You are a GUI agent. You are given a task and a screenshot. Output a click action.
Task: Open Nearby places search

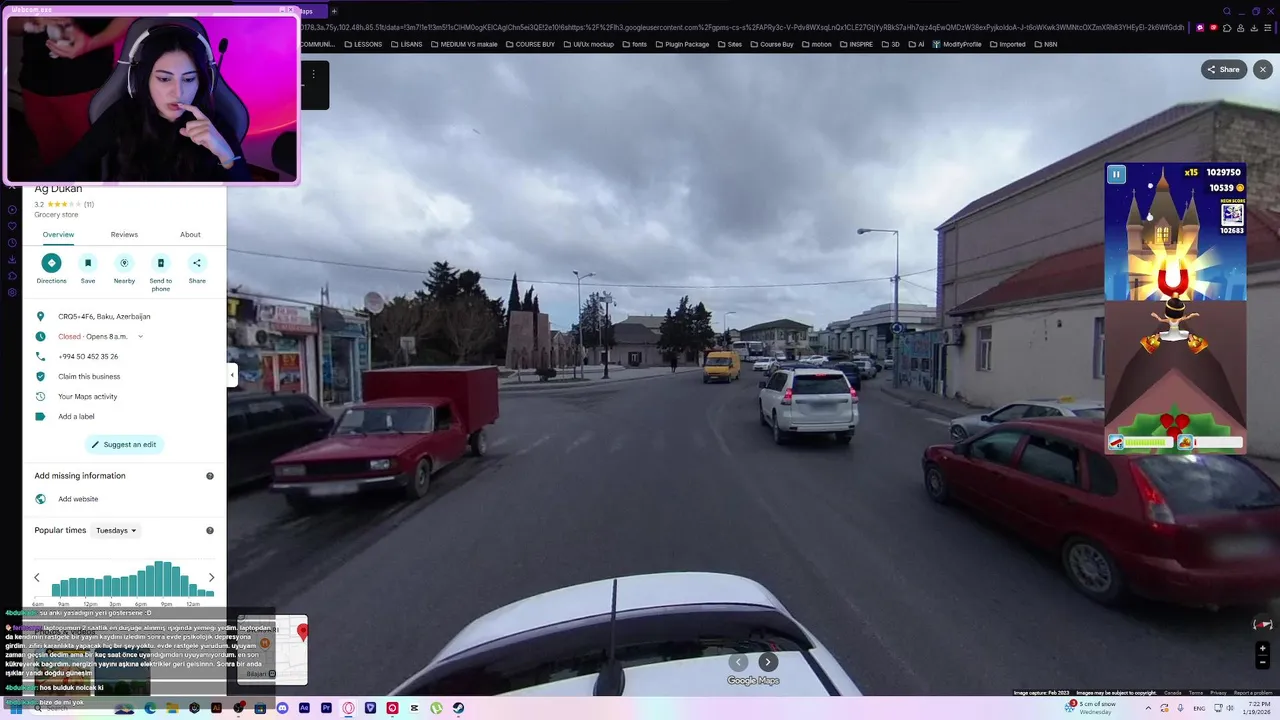point(124,263)
